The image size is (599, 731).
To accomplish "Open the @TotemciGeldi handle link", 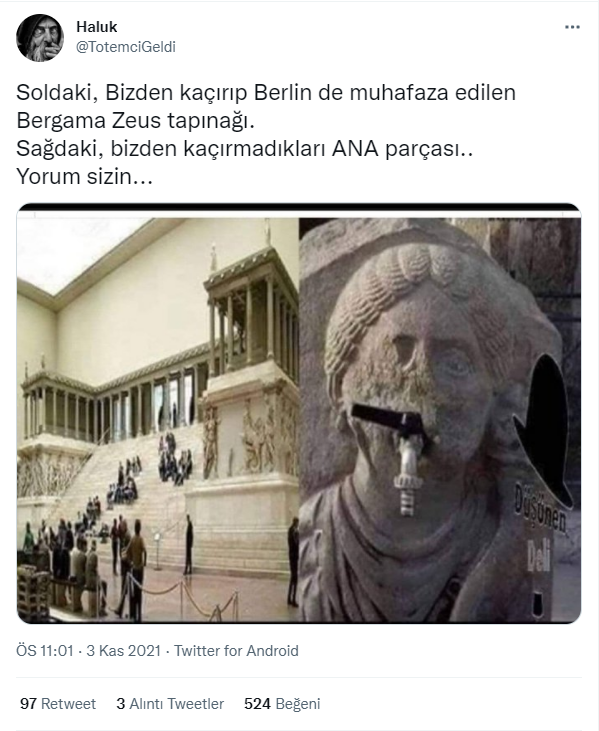I will tap(126, 47).
